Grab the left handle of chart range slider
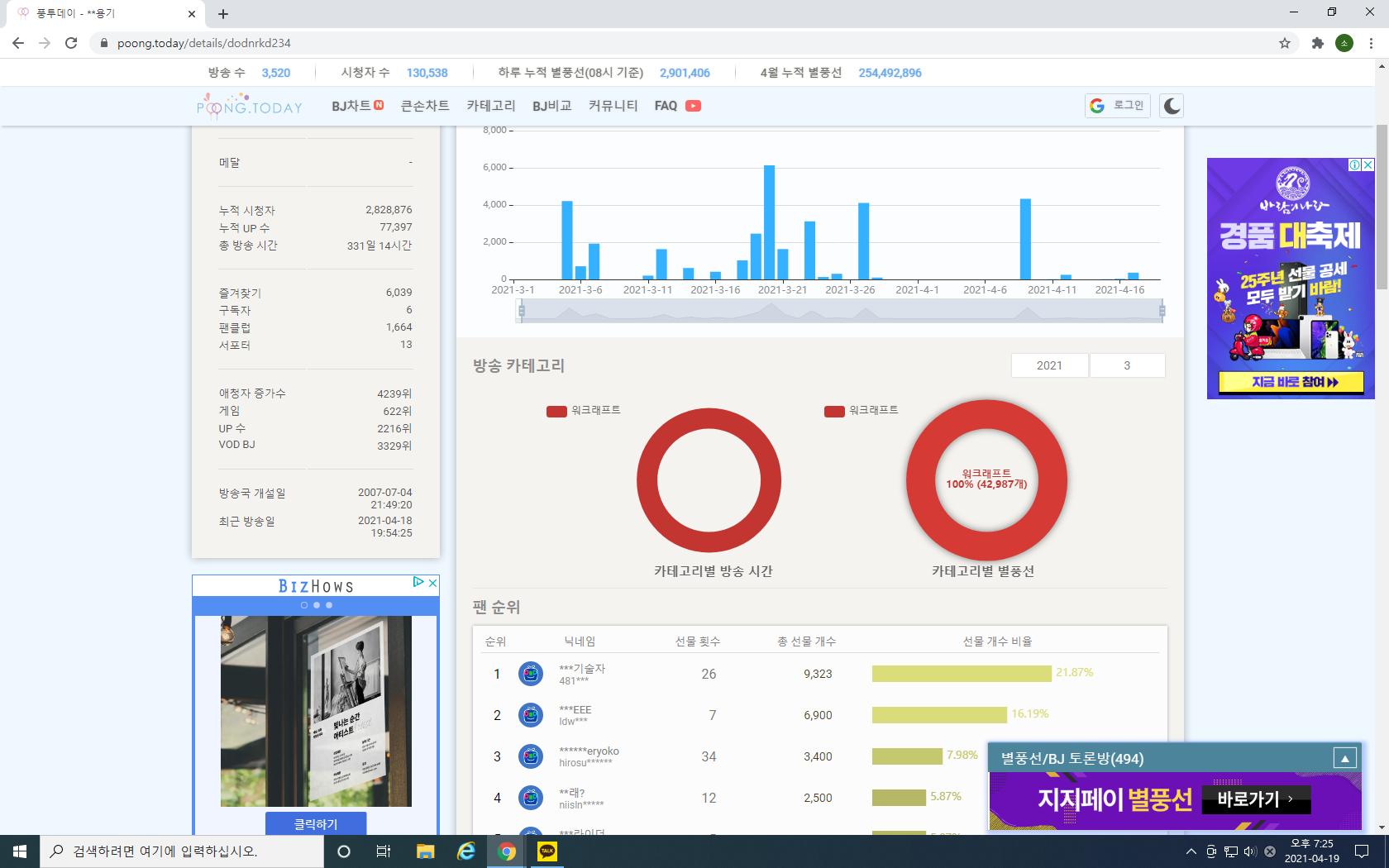The height and width of the screenshot is (868, 1389). click(521, 311)
